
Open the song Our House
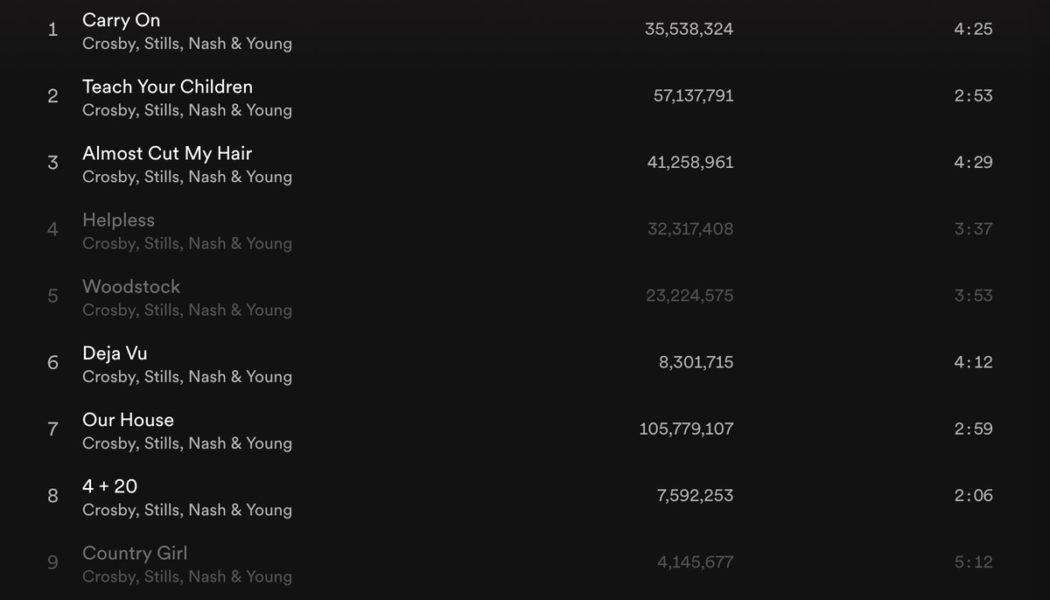pos(128,419)
